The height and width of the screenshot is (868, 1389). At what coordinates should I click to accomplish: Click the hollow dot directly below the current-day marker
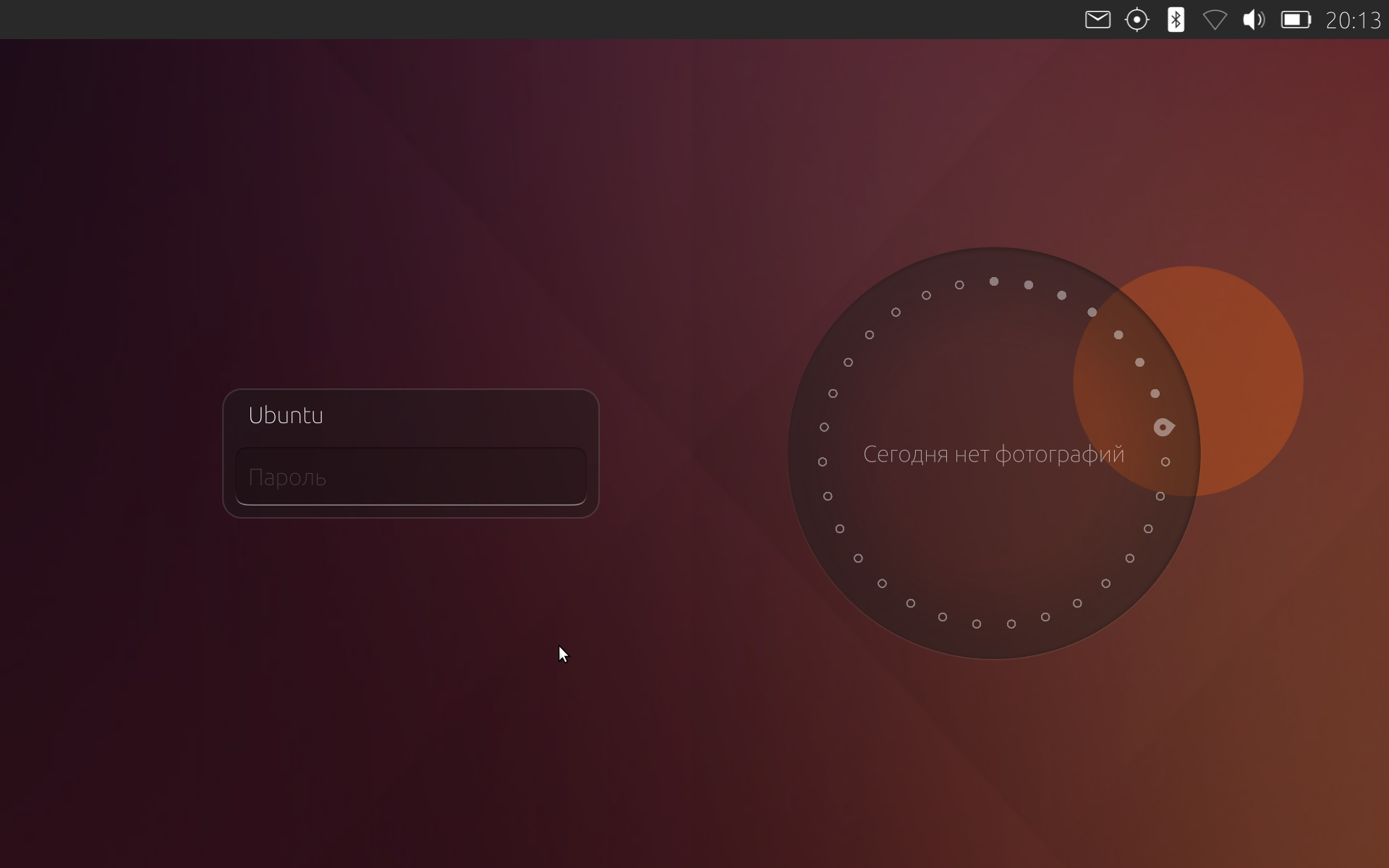coord(1165,461)
